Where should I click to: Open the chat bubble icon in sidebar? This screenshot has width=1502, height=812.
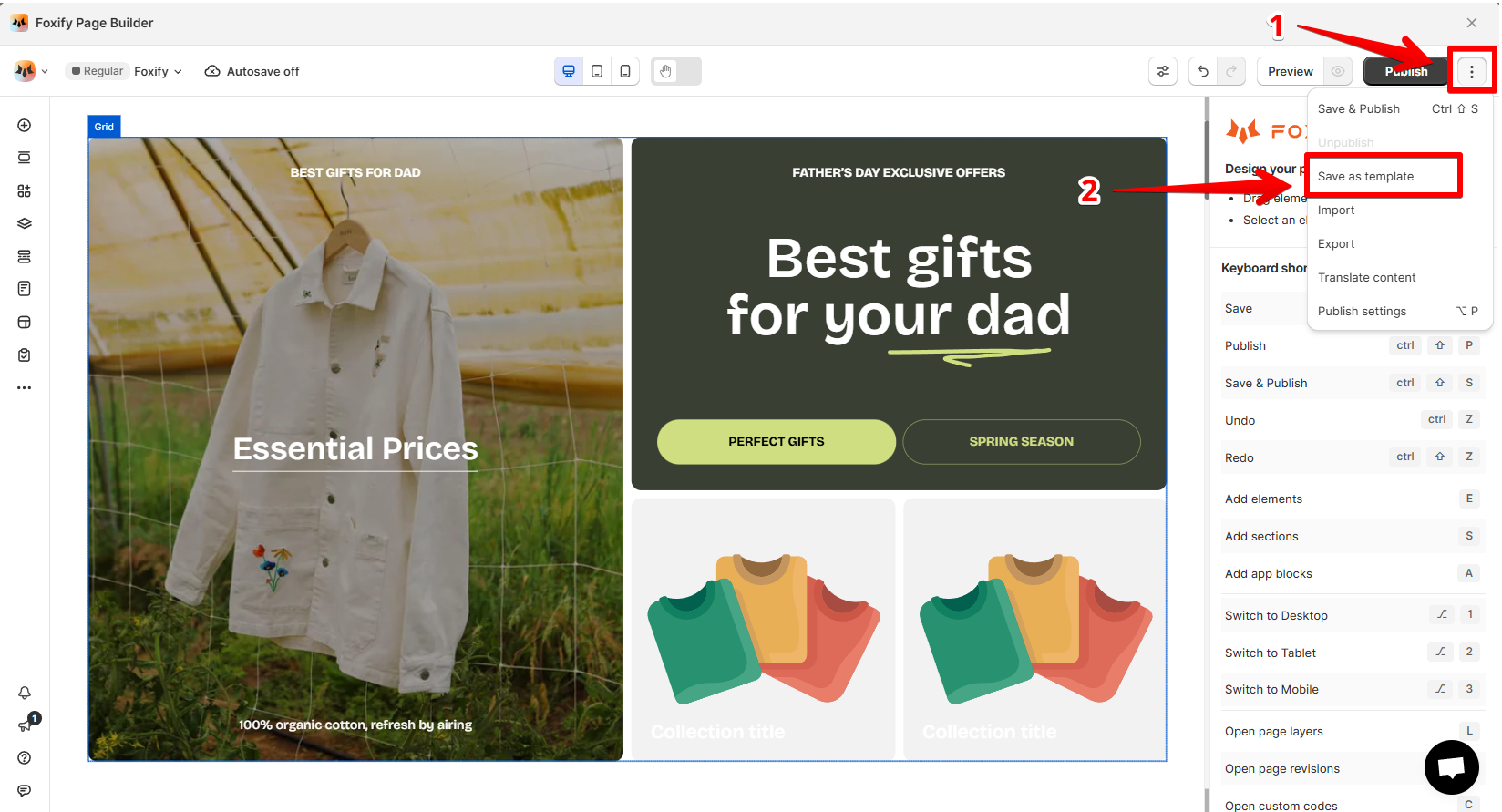[25, 790]
